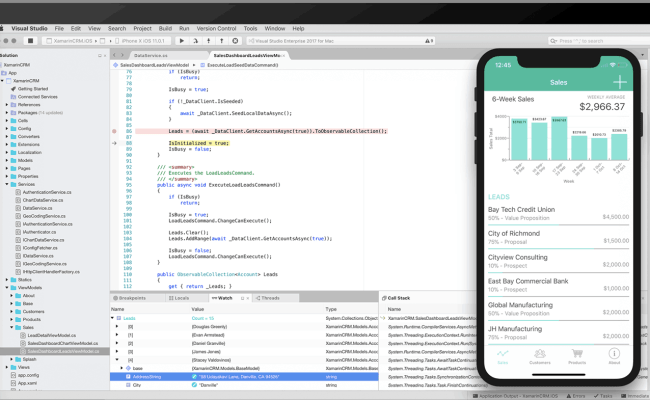Click the magnifier icon in search box
The width and height of the screenshot is (650, 400).
[553, 41]
